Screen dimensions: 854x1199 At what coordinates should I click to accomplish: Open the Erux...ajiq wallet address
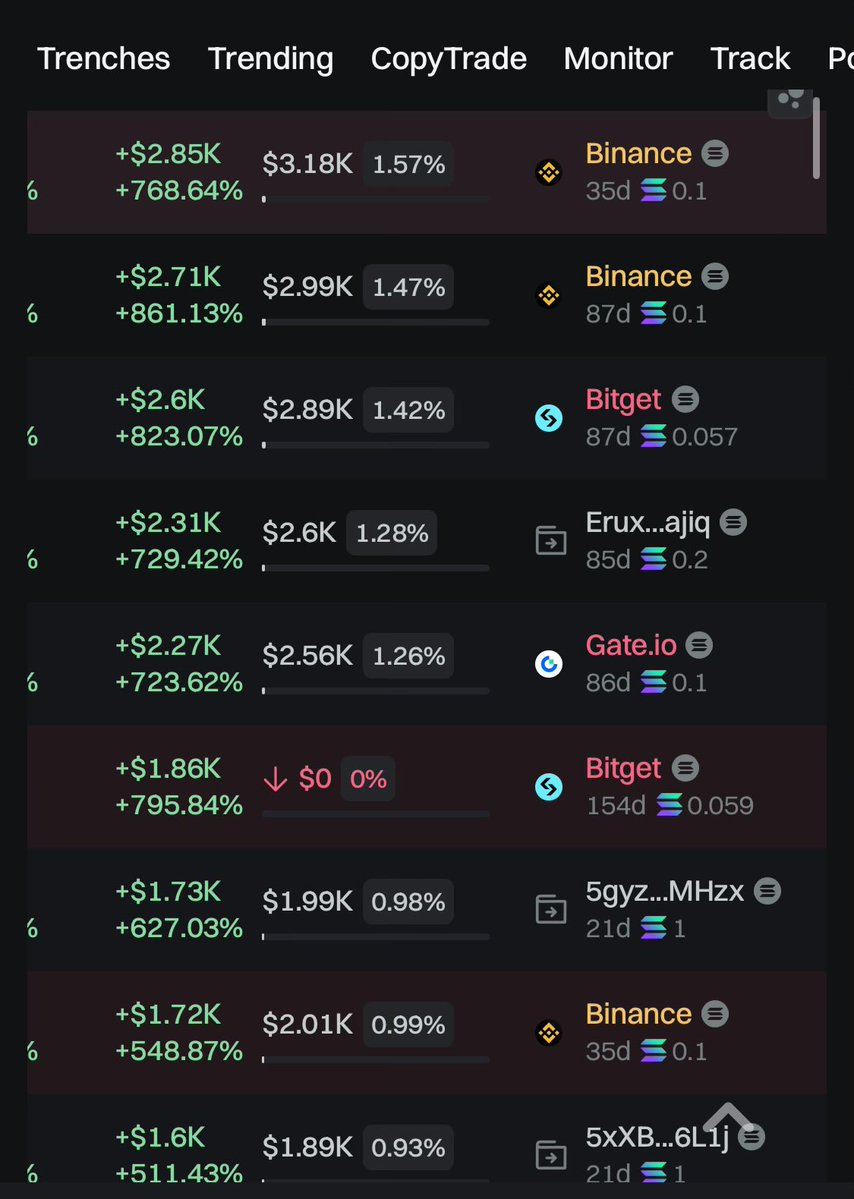click(x=647, y=522)
